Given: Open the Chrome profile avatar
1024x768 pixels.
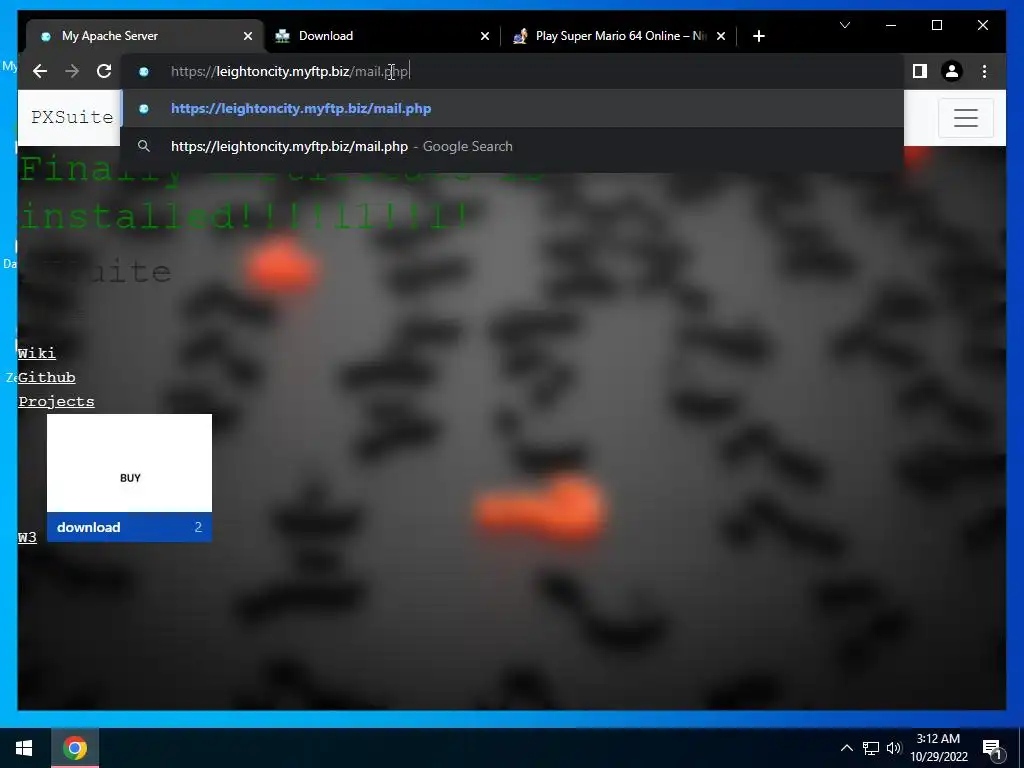Looking at the screenshot, I should pyautogui.click(x=952, y=71).
